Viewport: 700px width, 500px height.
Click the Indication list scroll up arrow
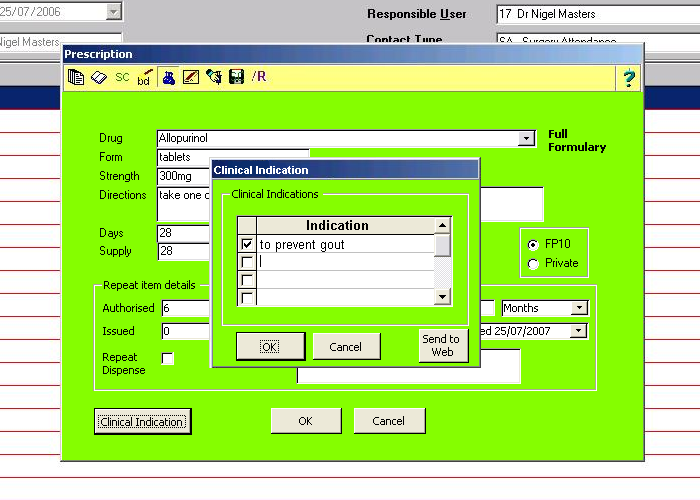(x=442, y=225)
